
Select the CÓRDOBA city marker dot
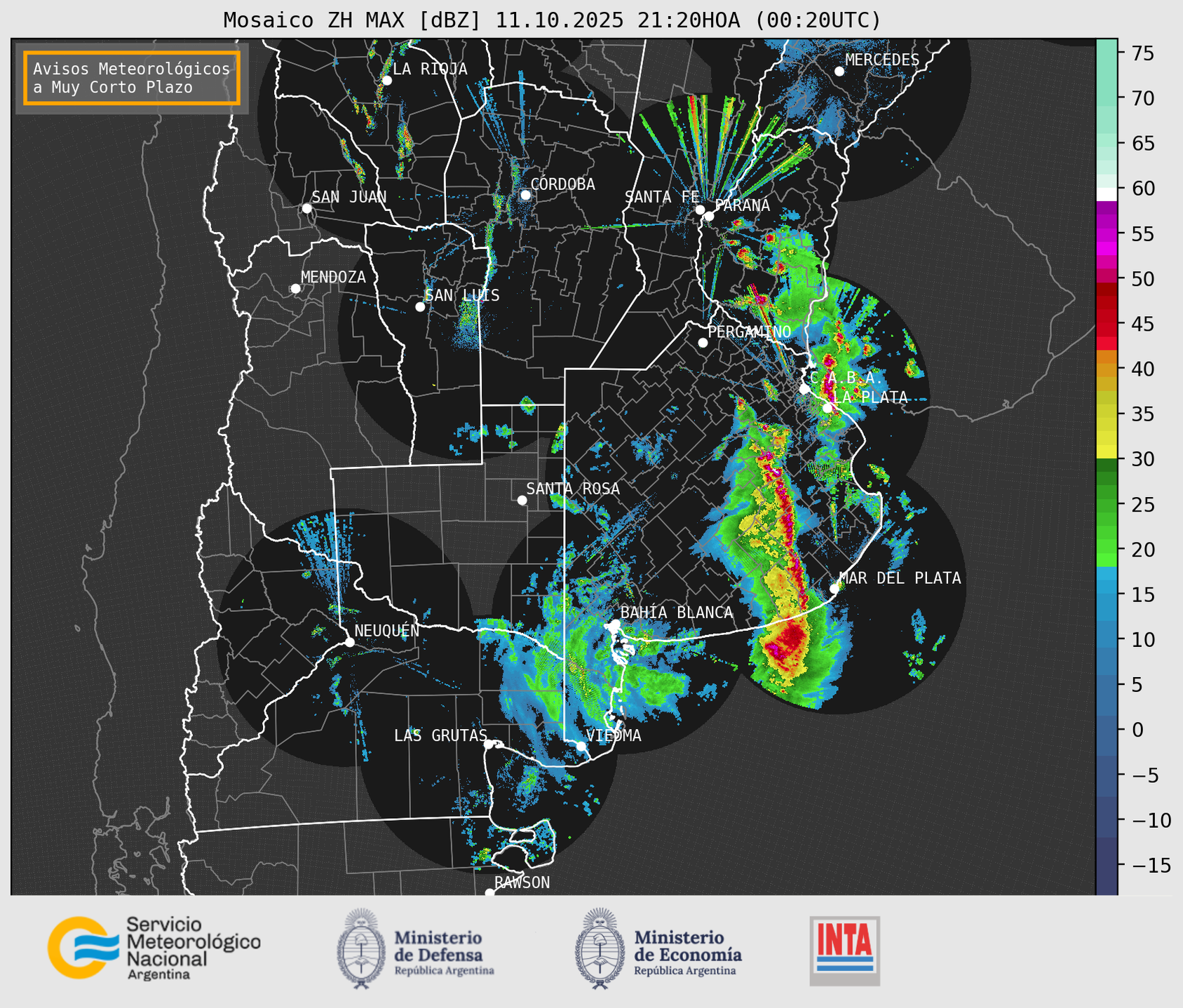pyautogui.click(x=525, y=195)
